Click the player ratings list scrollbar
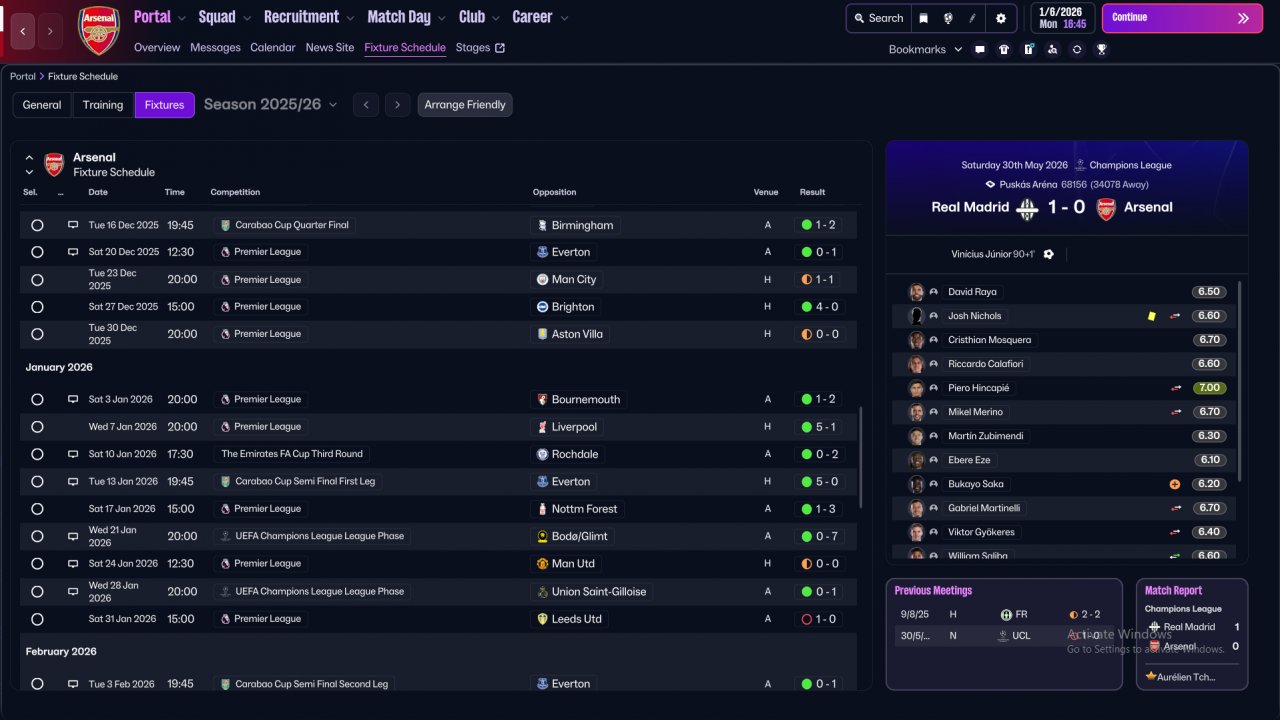 (x=1240, y=380)
